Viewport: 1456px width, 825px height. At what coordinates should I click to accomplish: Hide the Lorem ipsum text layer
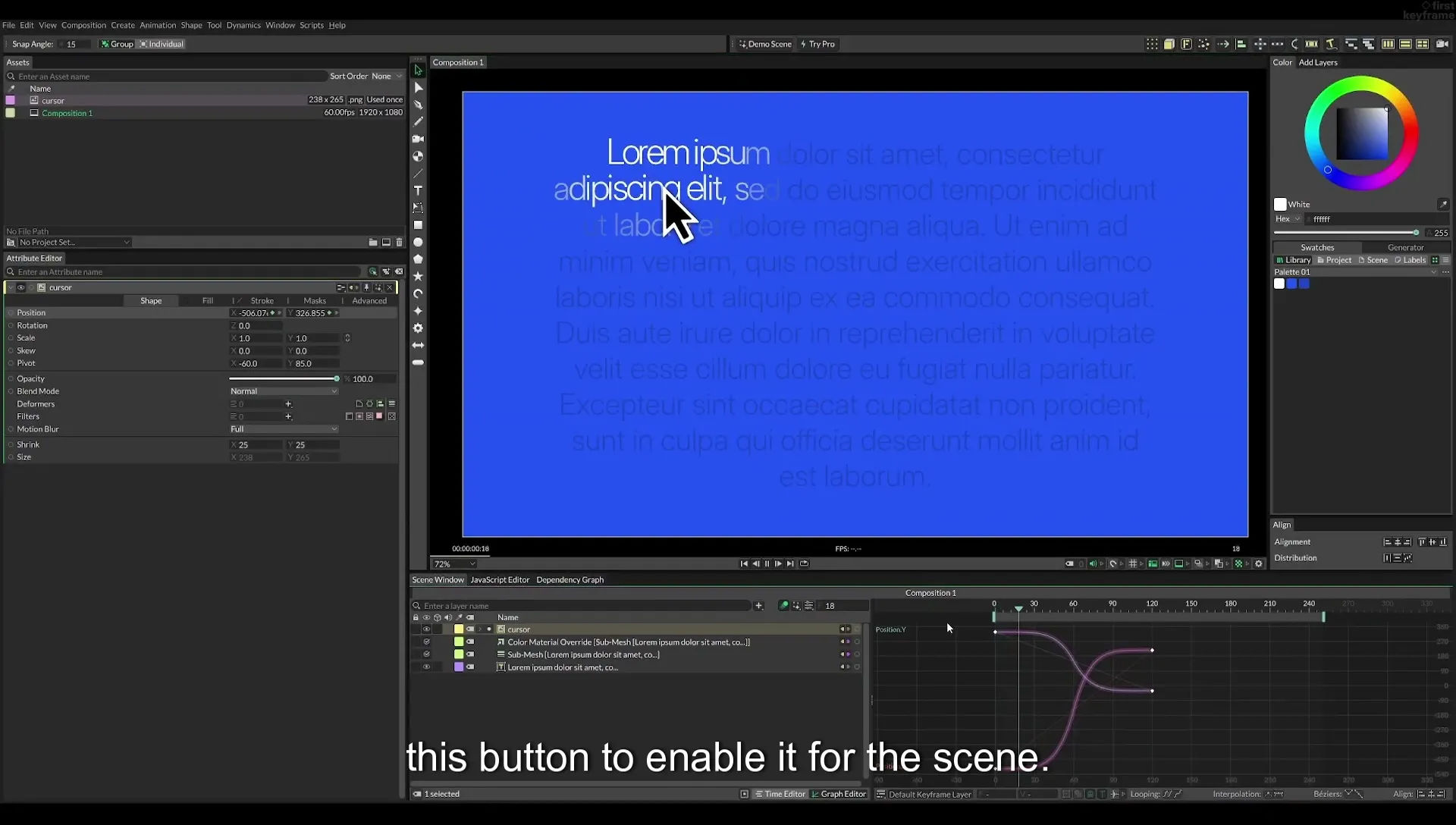click(x=426, y=667)
